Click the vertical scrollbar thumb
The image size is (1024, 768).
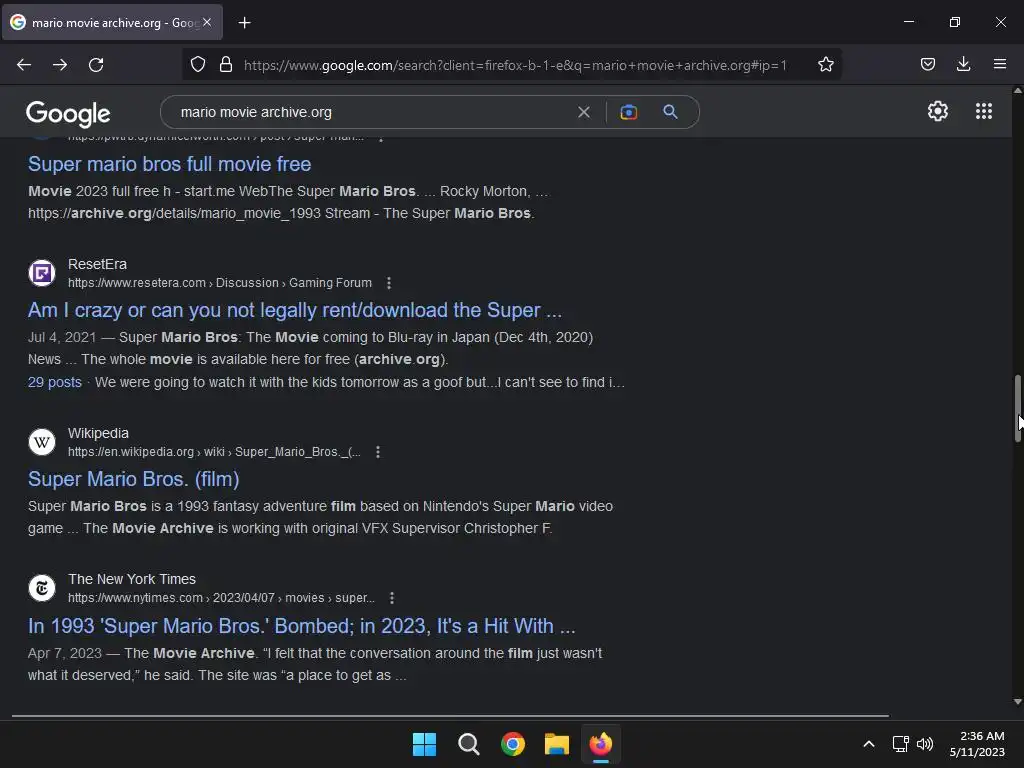coord(1017,409)
